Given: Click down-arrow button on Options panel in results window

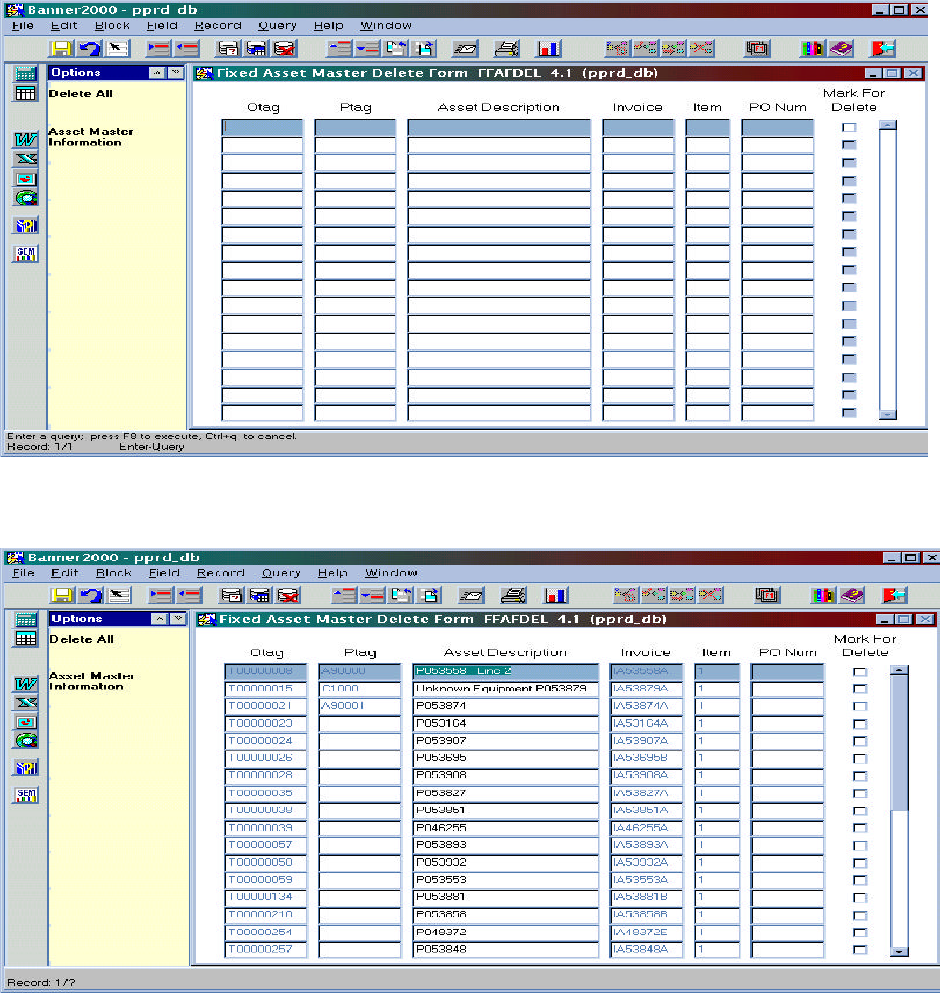Looking at the screenshot, I should click(x=179, y=619).
